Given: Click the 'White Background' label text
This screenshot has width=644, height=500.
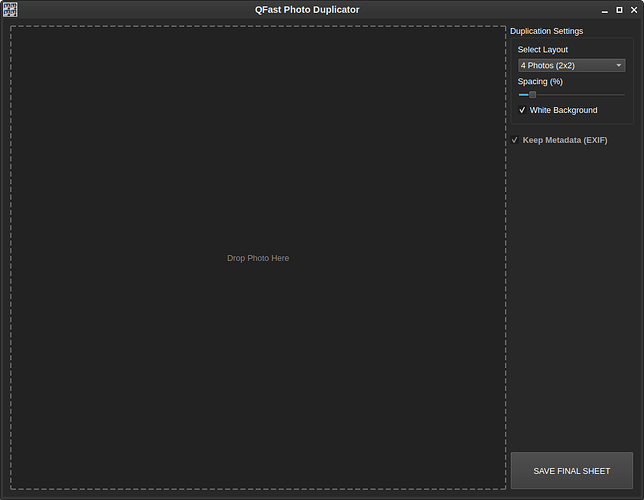Looking at the screenshot, I should (563, 110).
